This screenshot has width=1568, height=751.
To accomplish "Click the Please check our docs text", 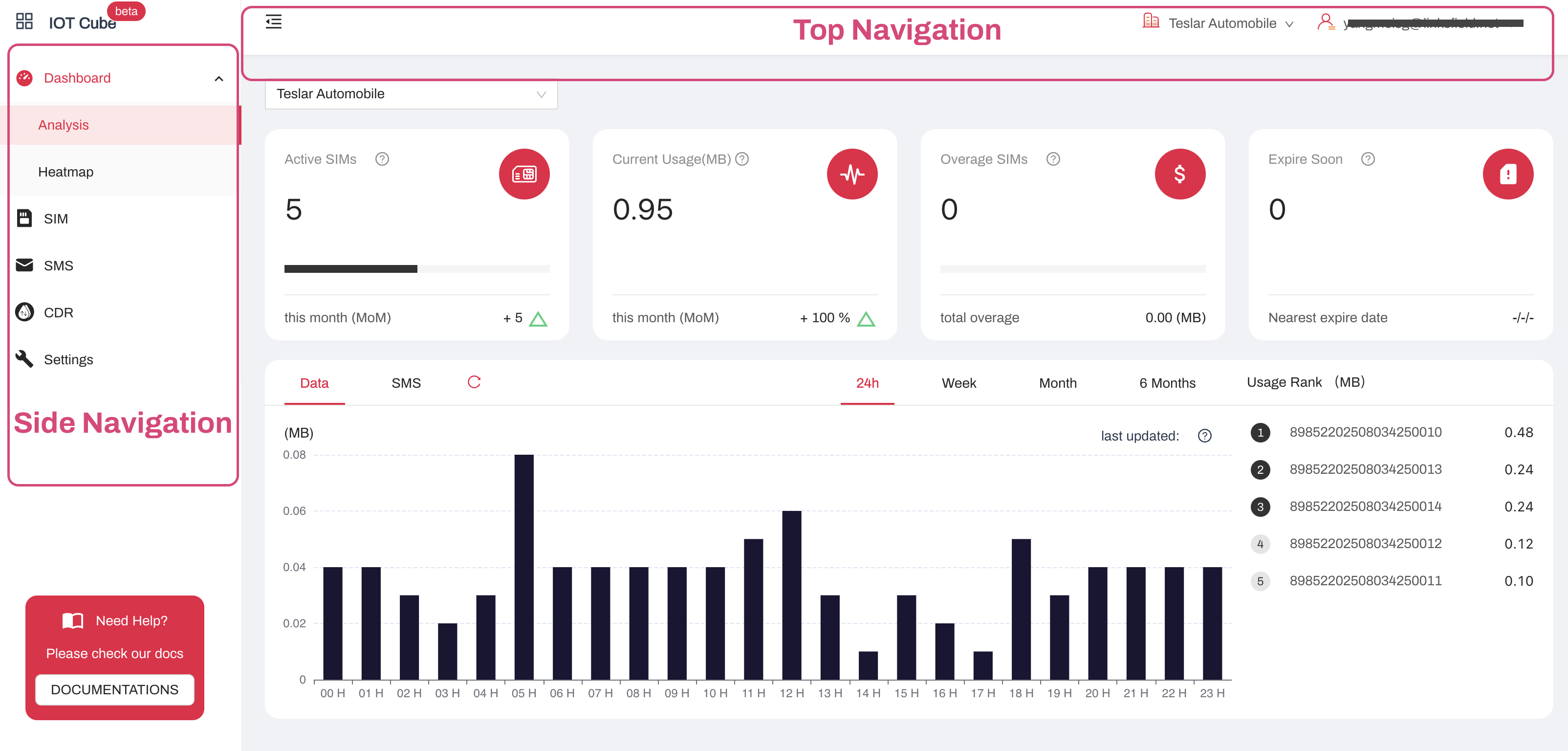I will [114, 654].
